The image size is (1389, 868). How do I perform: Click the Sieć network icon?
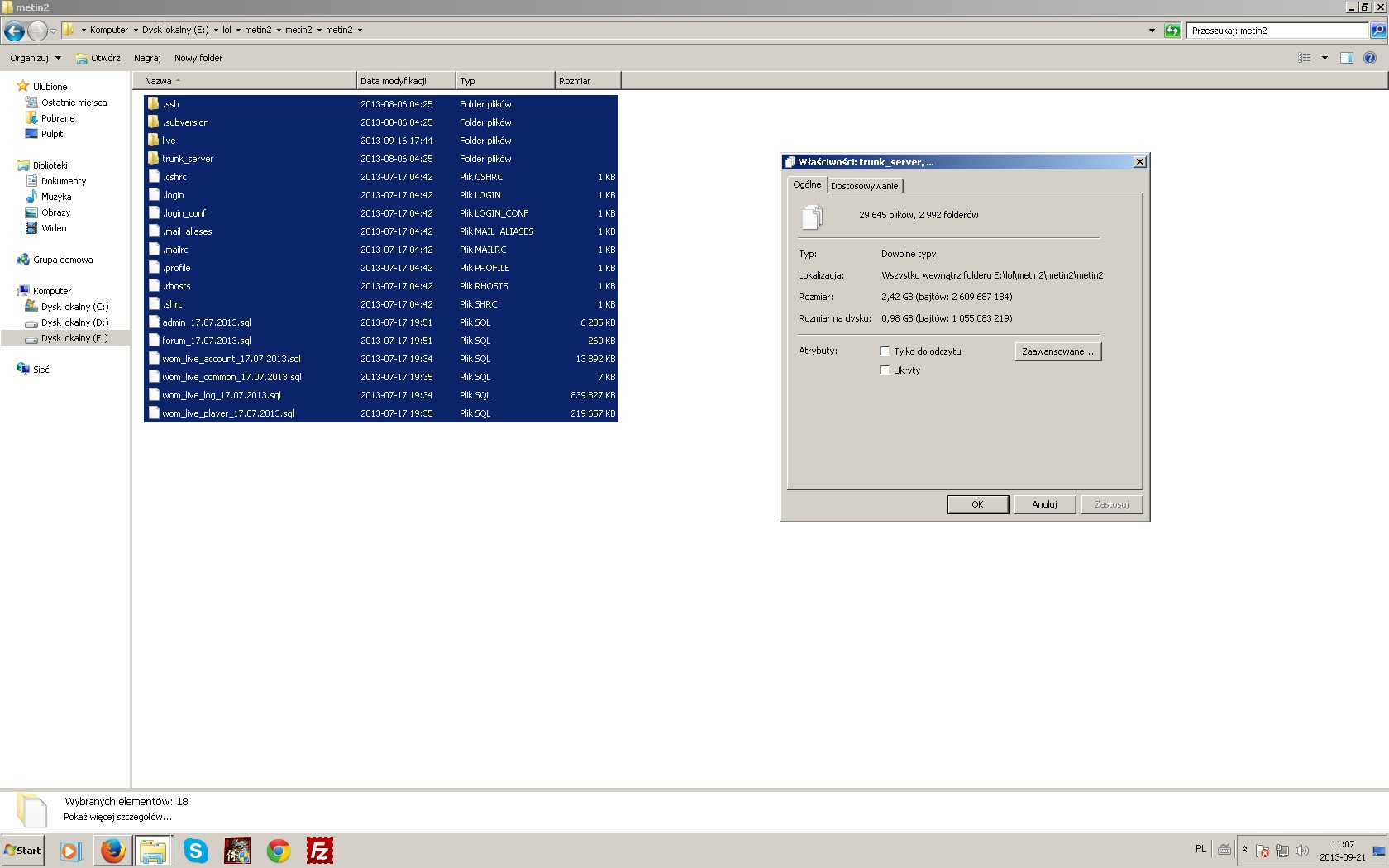23,370
